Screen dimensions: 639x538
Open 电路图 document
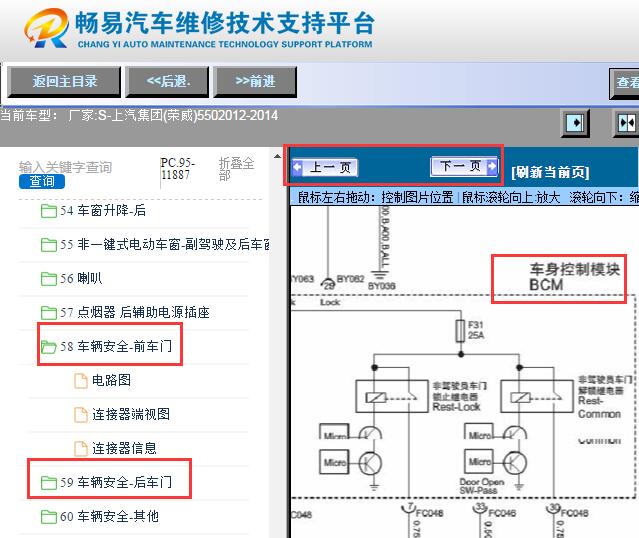[112, 380]
